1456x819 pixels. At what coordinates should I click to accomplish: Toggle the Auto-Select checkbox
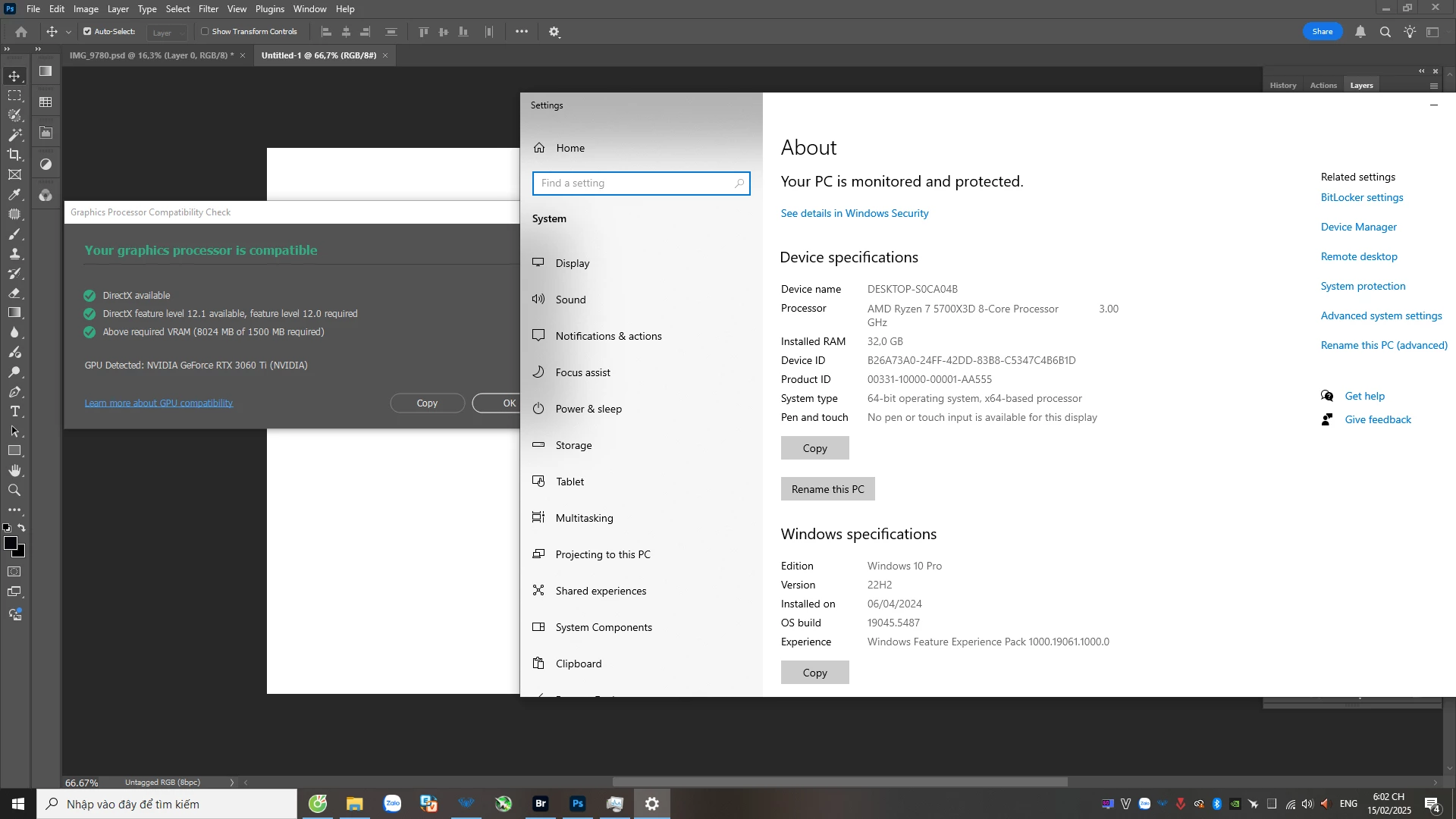coord(87,32)
